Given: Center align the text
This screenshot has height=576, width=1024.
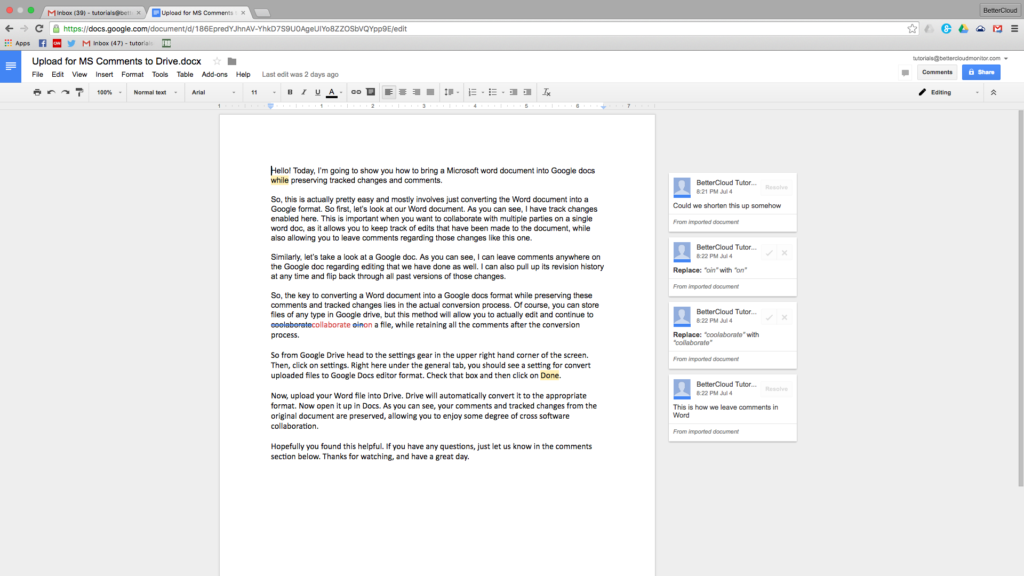Looking at the screenshot, I should click(403, 92).
